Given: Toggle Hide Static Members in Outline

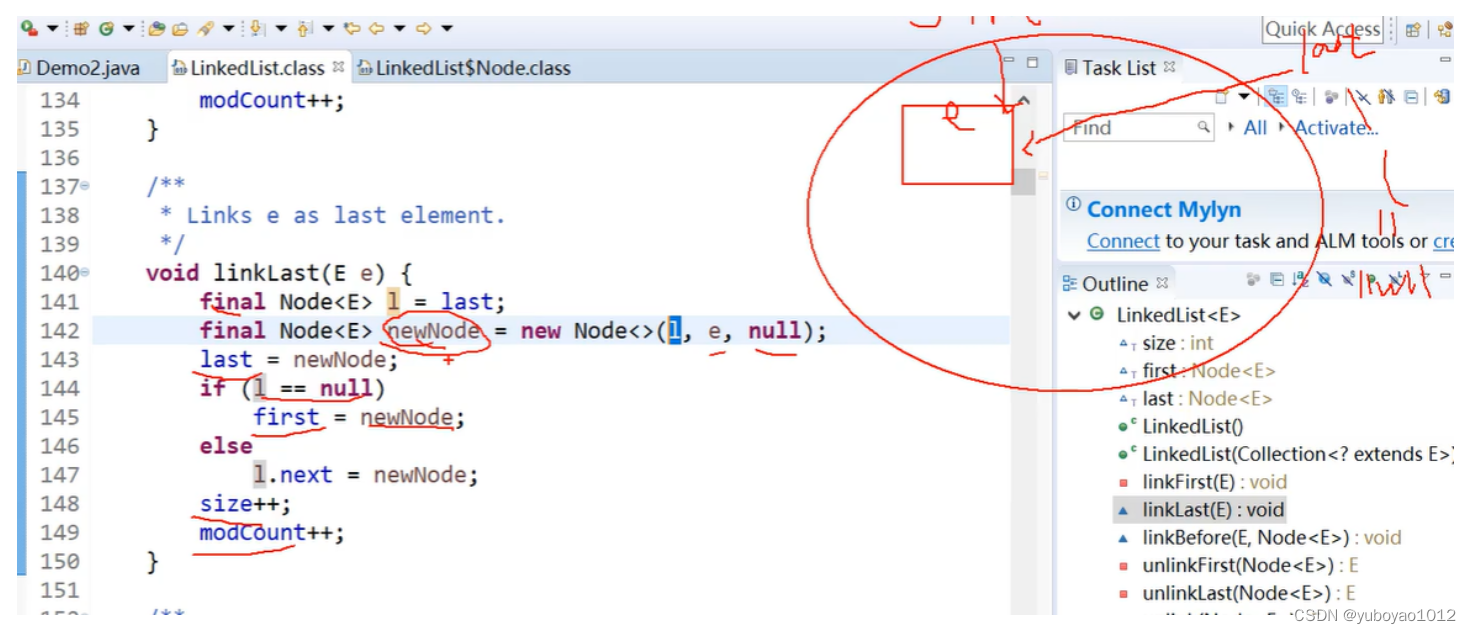Looking at the screenshot, I should point(1349,279).
